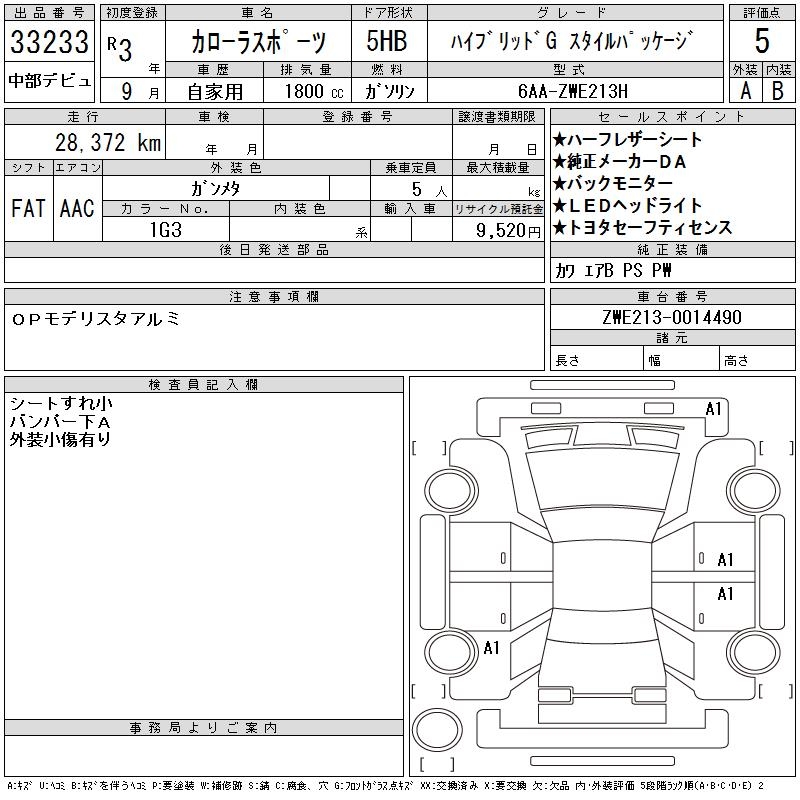Screen dimensions: 800x800
Task: Click the car name カローラスポーツ
Action: coord(258,42)
